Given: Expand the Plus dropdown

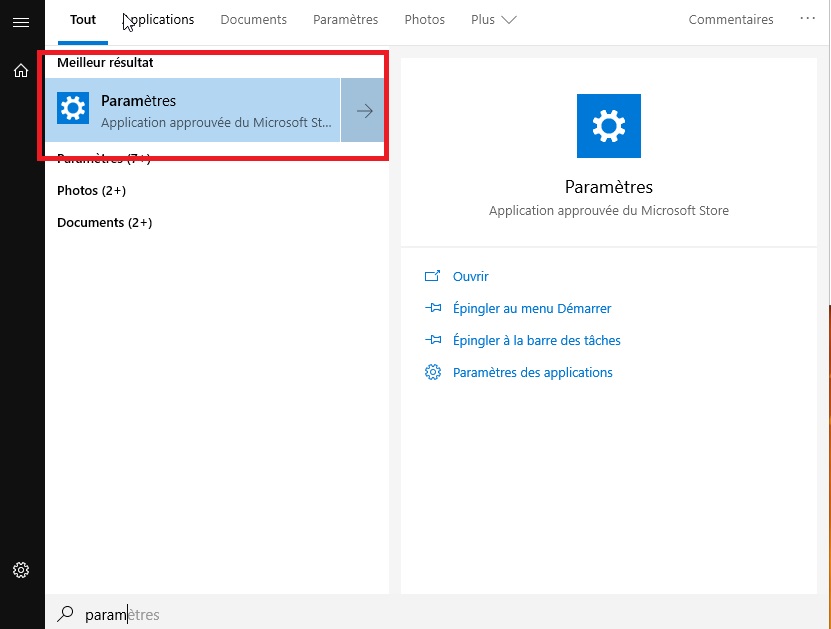Looking at the screenshot, I should 493,20.
